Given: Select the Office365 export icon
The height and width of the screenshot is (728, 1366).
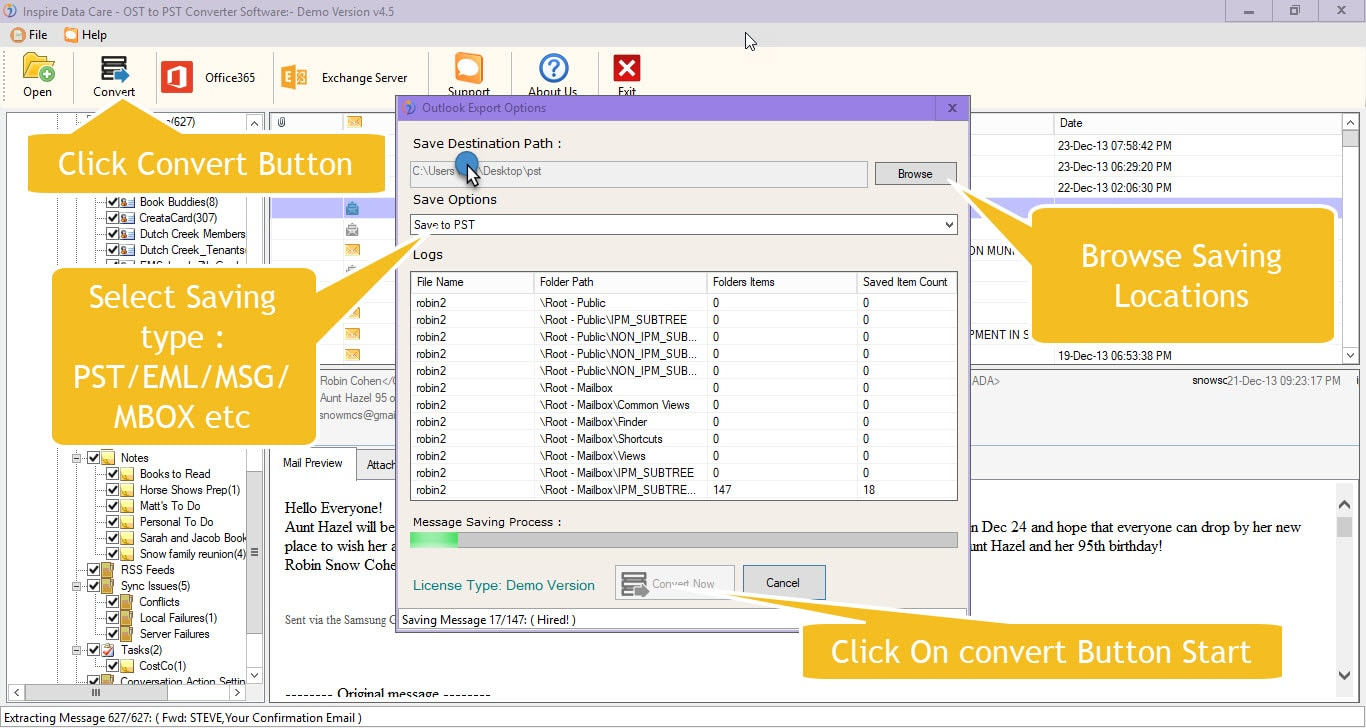Looking at the screenshot, I should point(177,77).
